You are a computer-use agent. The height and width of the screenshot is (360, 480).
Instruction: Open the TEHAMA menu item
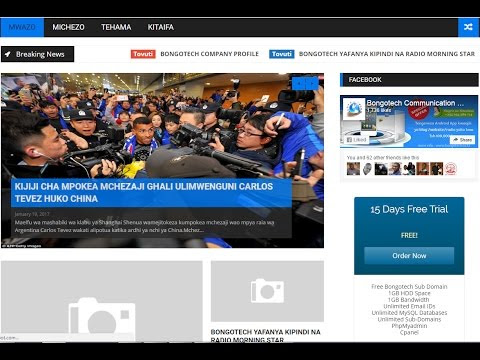coord(116,27)
